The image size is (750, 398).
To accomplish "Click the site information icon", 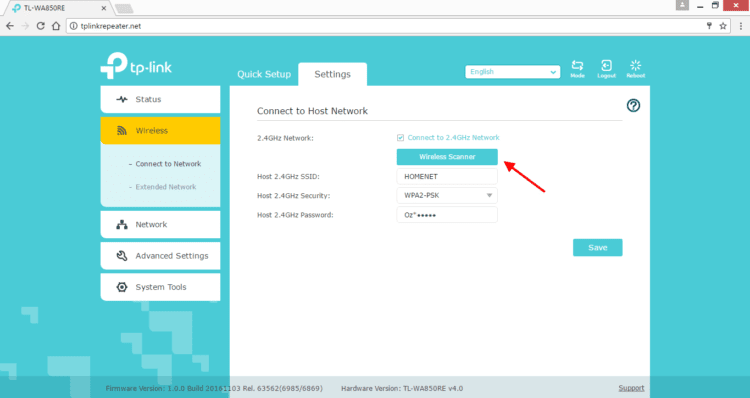I will click(x=73, y=26).
